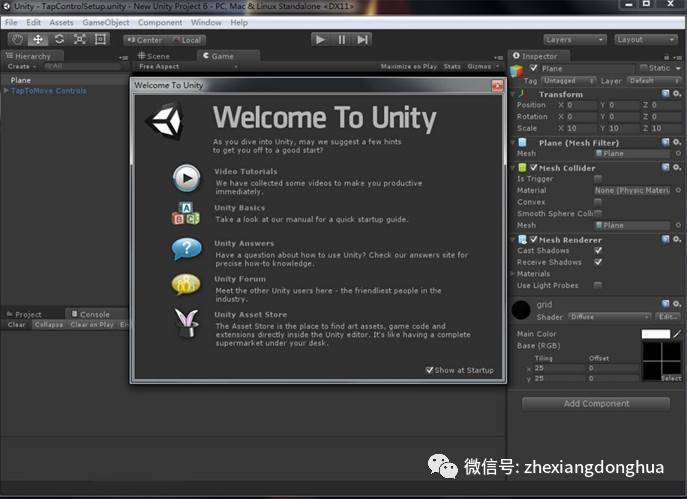Open the Layer Default dropdown
This screenshot has height=499, width=687.
(655, 81)
